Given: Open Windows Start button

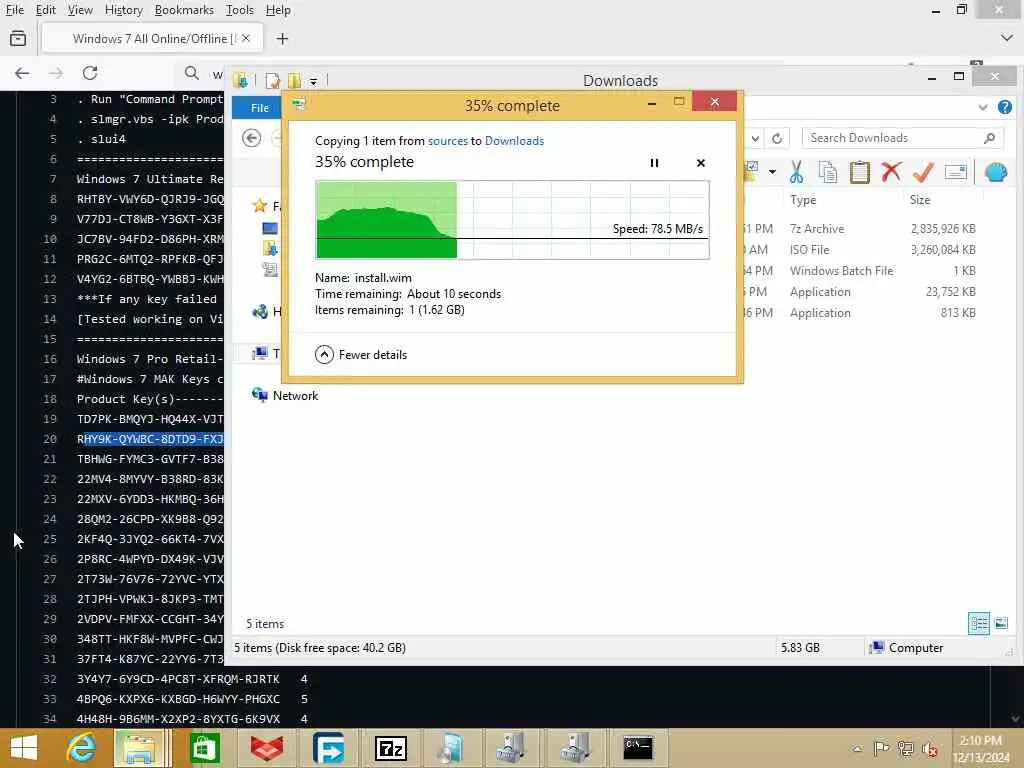Looking at the screenshot, I should (24, 748).
